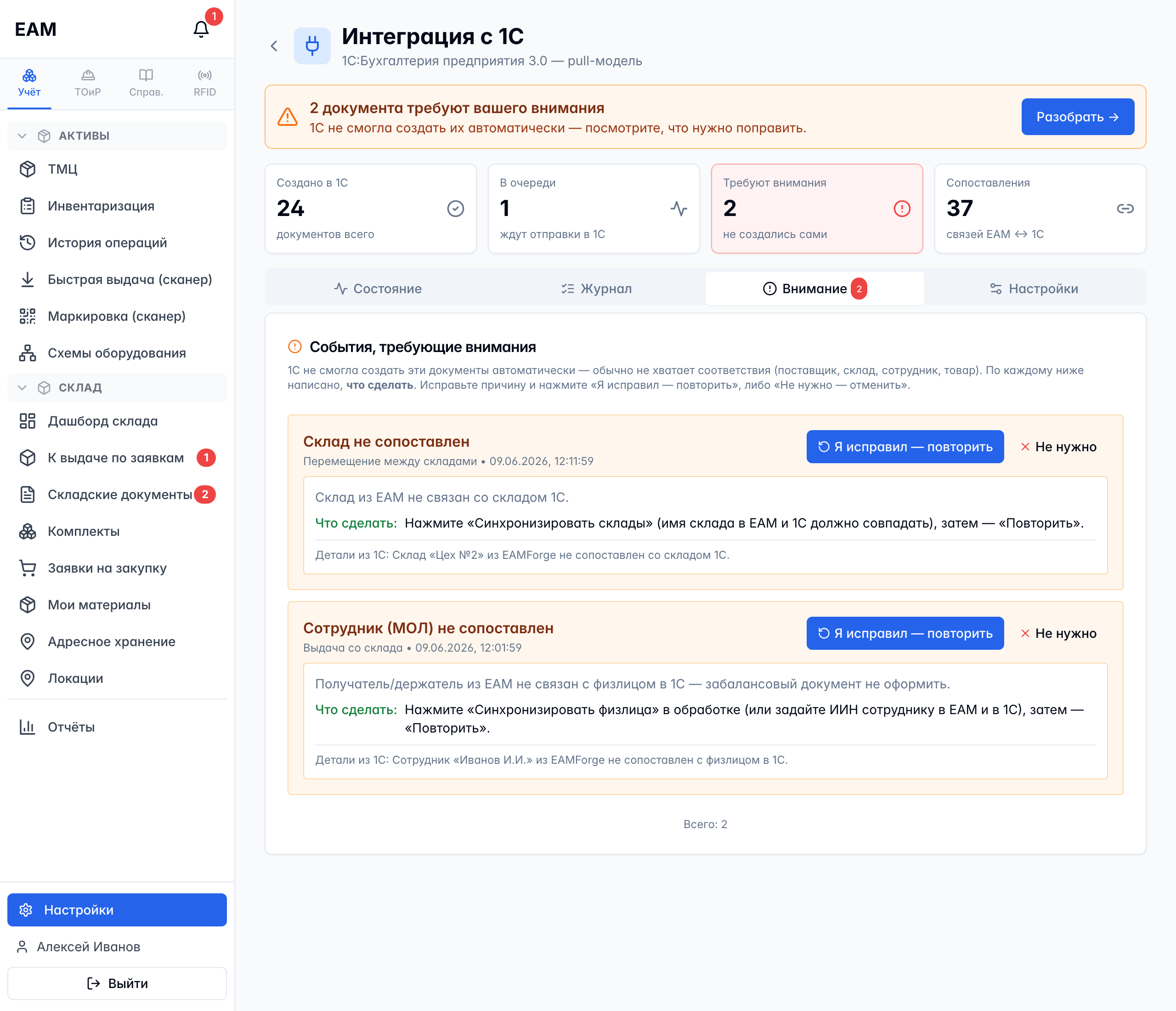
Task: Open the Журнал tab
Action: coord(596,289)
